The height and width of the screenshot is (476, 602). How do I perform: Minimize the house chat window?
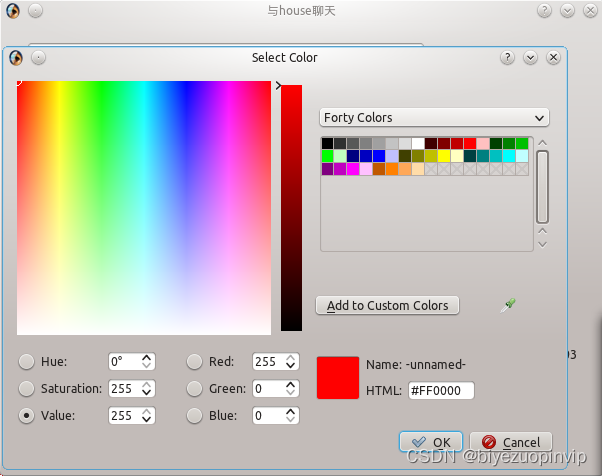click(567, 10)
